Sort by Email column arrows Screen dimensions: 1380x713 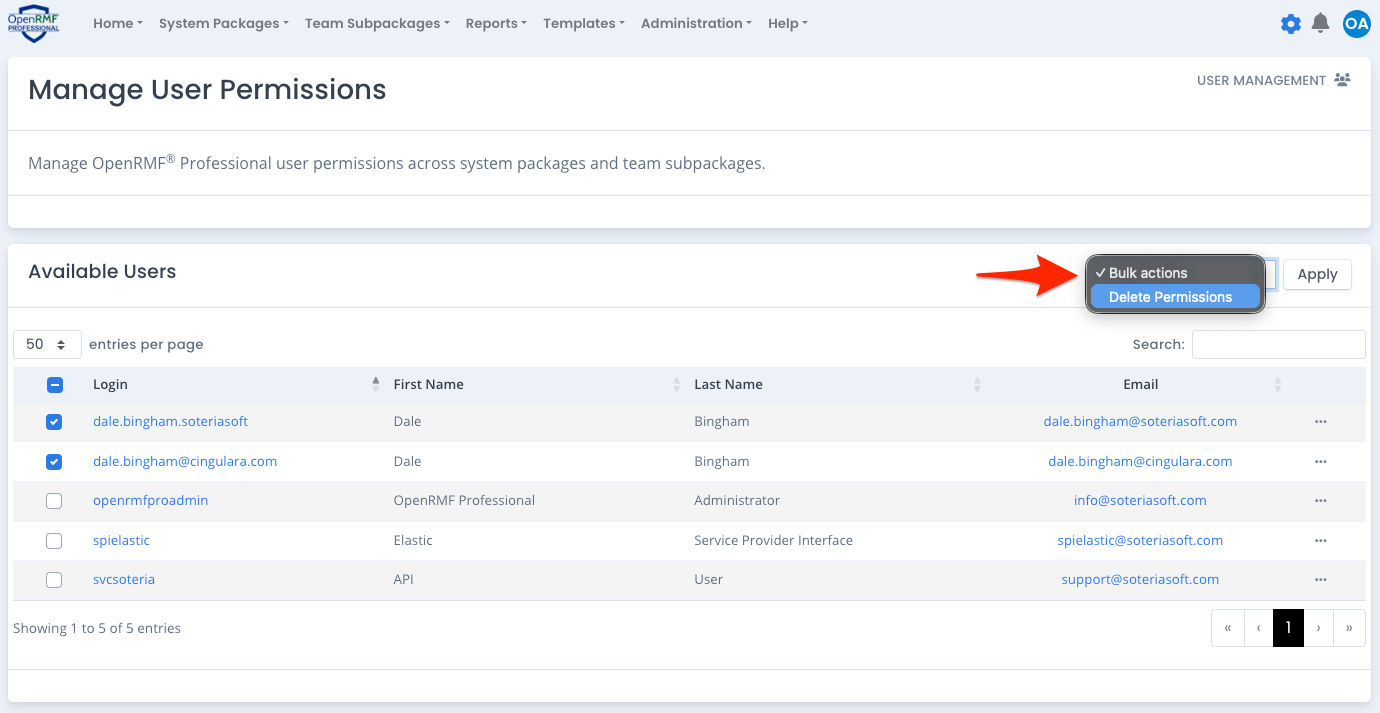pos(1278,384)
